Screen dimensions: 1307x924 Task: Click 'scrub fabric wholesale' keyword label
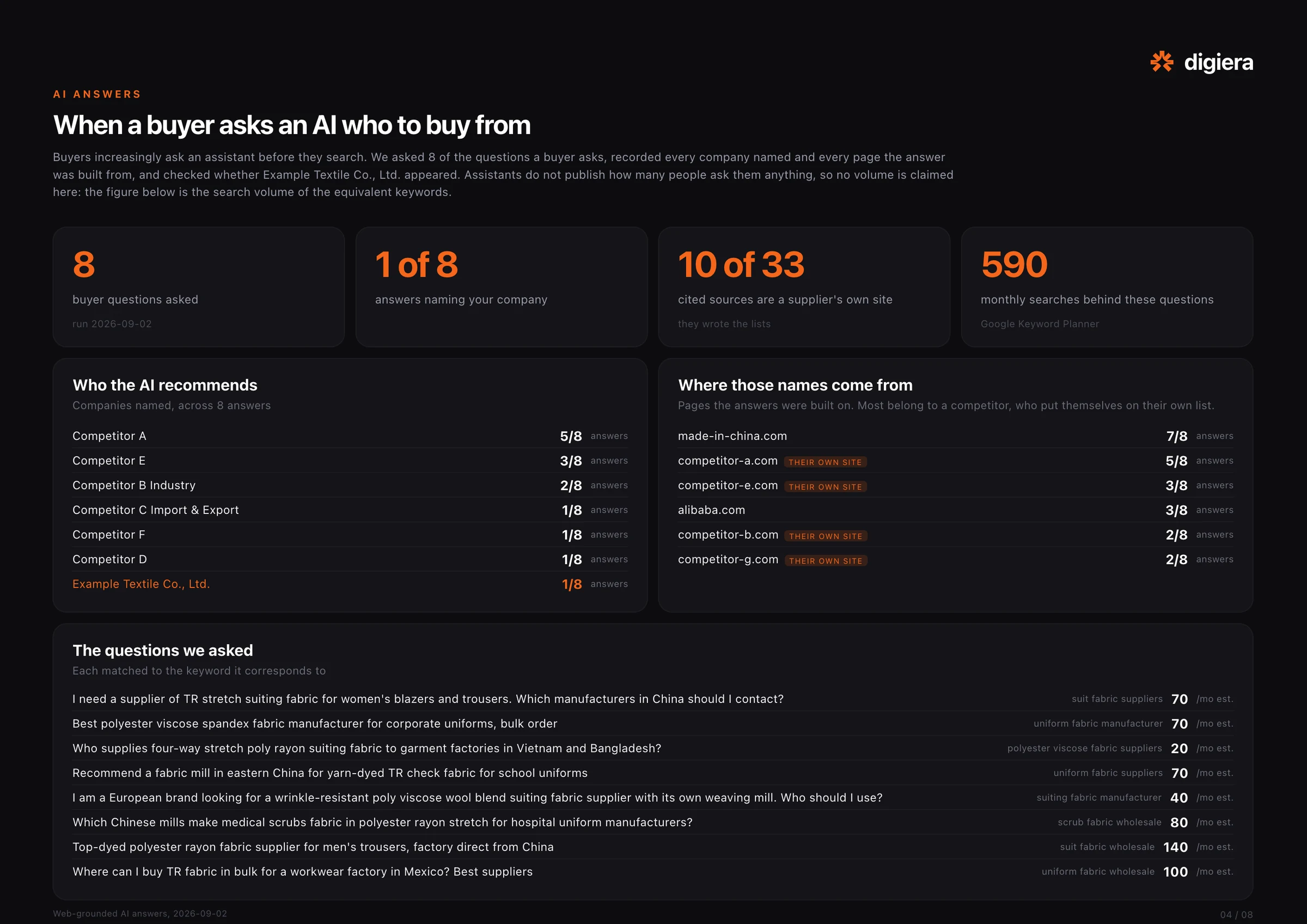(x=1109, y=822)
